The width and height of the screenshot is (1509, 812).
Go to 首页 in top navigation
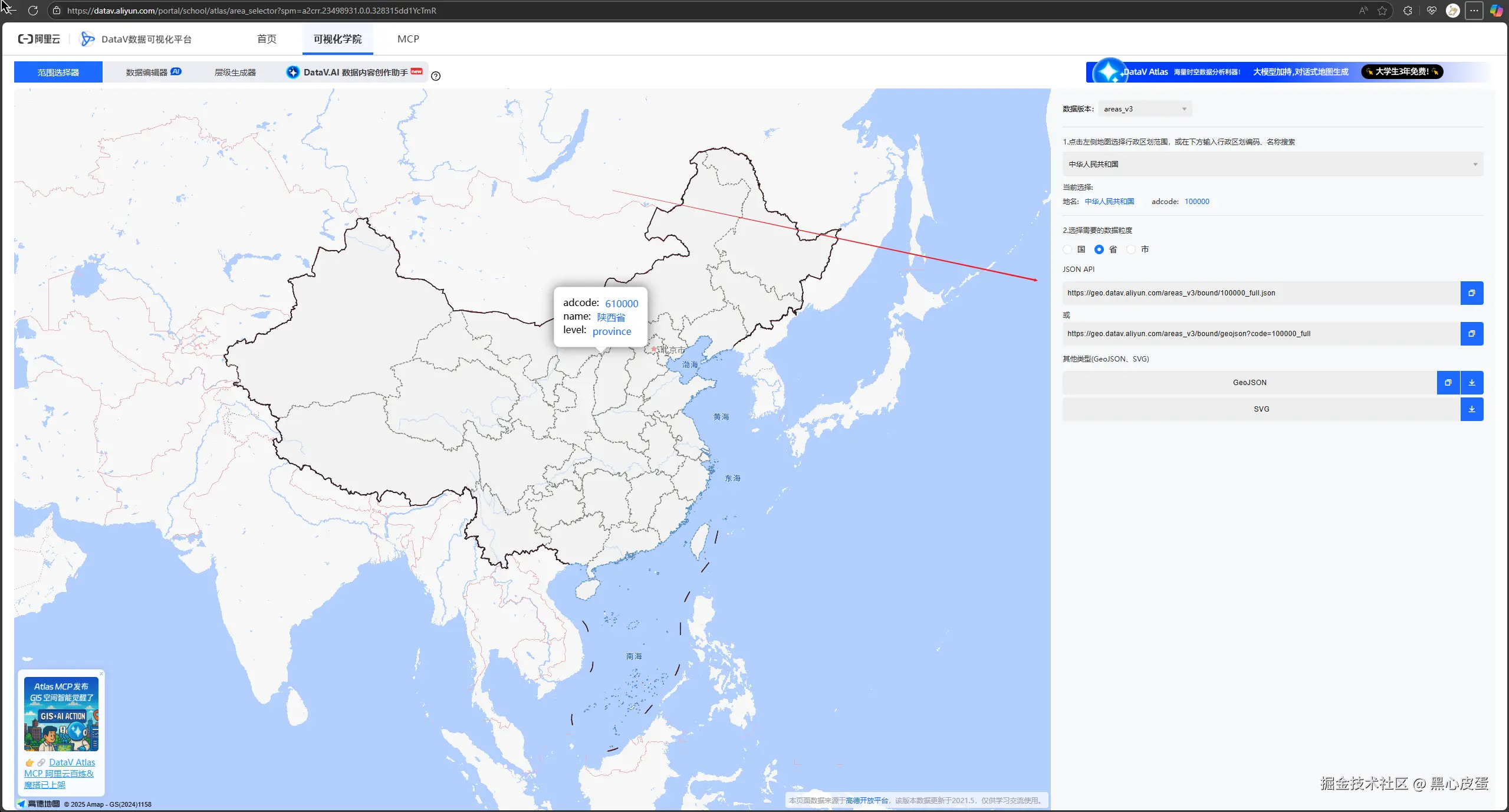click(267, 39)
